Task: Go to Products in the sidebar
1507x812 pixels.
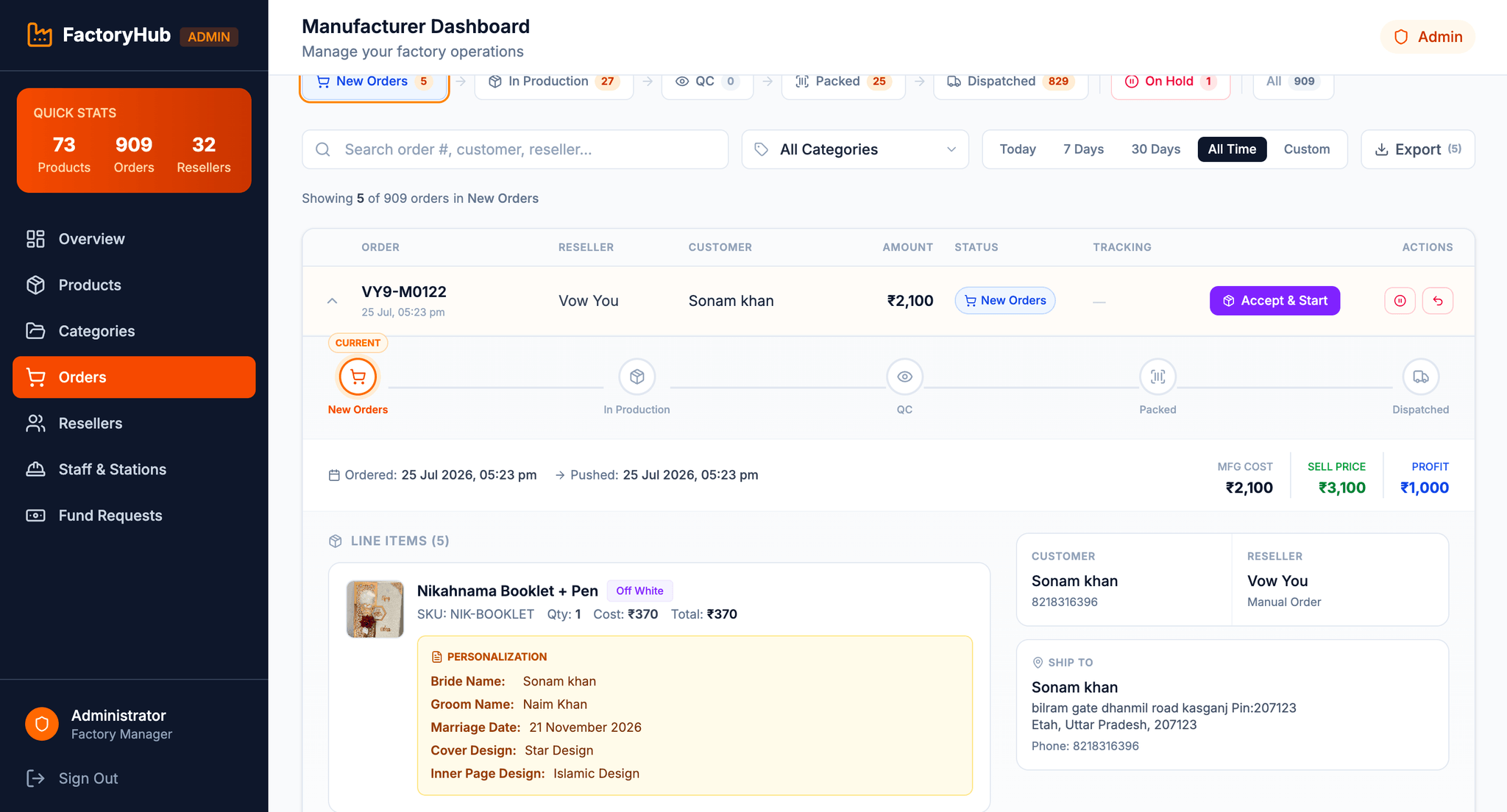Action: (x=134, y=285)
